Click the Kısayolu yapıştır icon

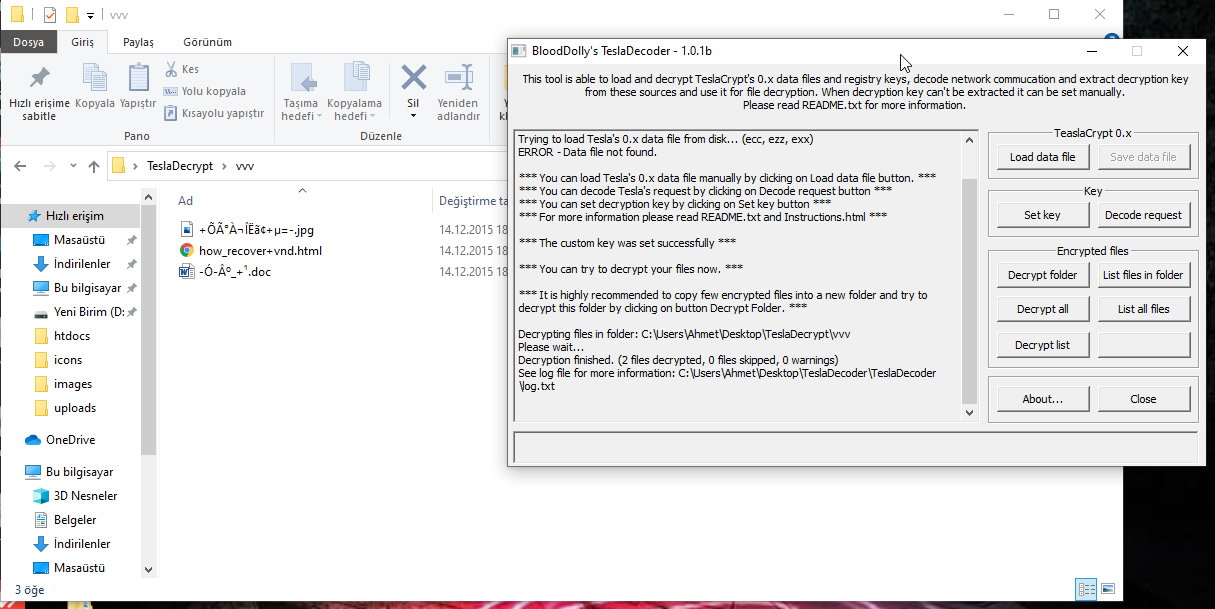coord(171,113)
